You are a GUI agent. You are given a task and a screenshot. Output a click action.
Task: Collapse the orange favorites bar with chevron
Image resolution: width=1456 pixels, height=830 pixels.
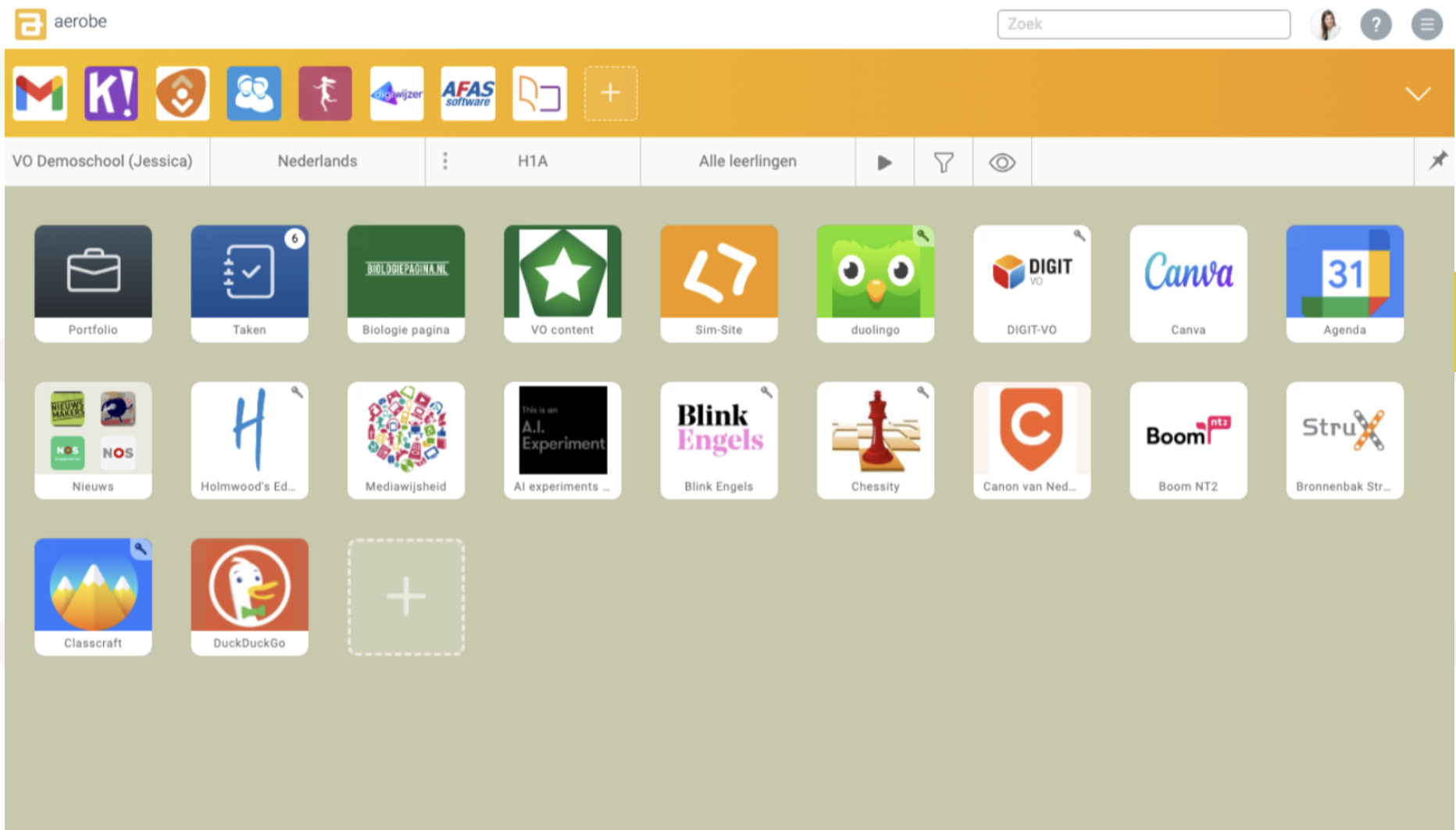coord(1417,94)
